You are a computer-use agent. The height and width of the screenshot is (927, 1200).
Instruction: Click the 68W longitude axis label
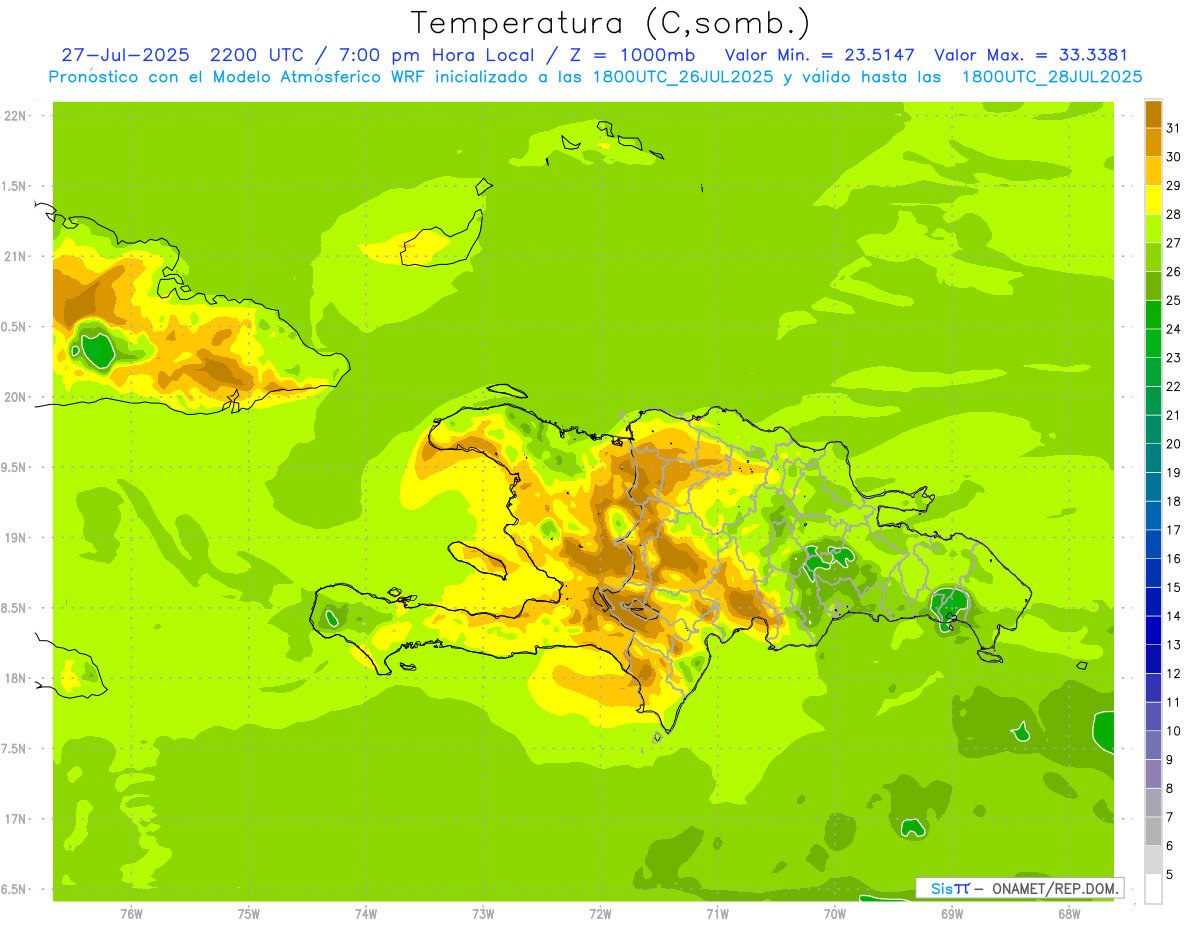click(1068, 913)
